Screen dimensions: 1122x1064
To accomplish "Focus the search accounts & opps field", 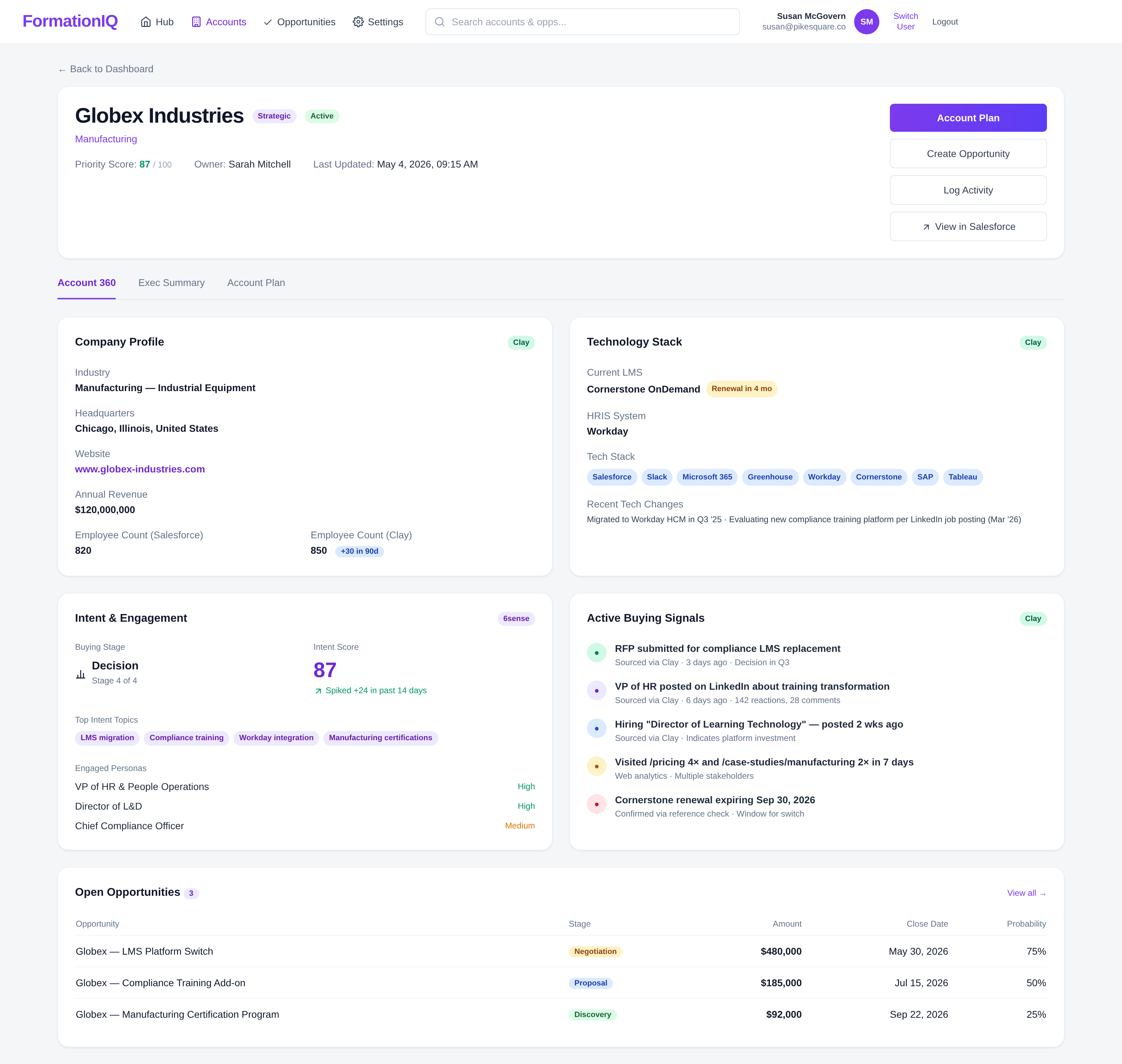I will tap(582, 21).
